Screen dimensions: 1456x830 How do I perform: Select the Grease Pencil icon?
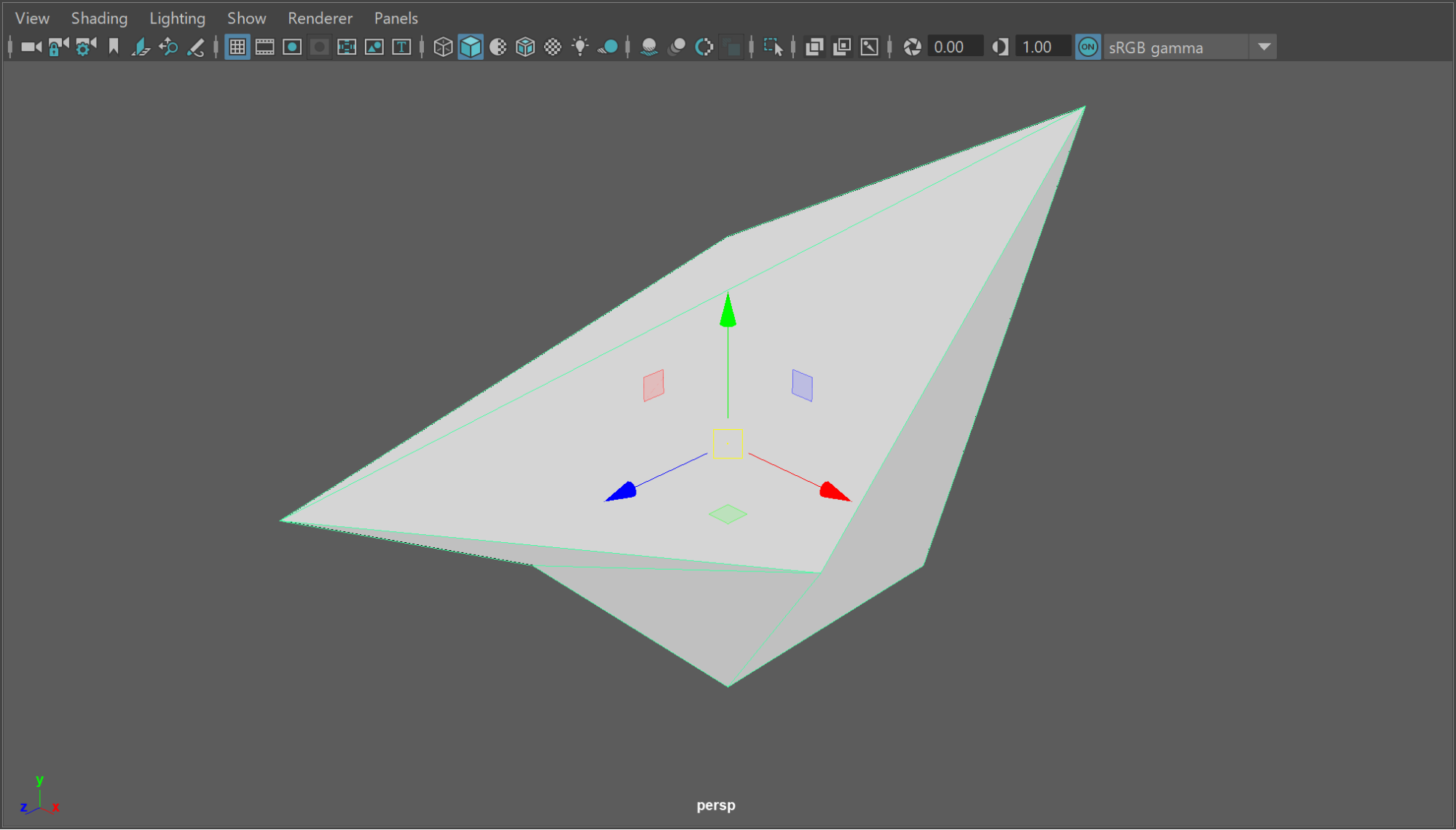[196, 47]
